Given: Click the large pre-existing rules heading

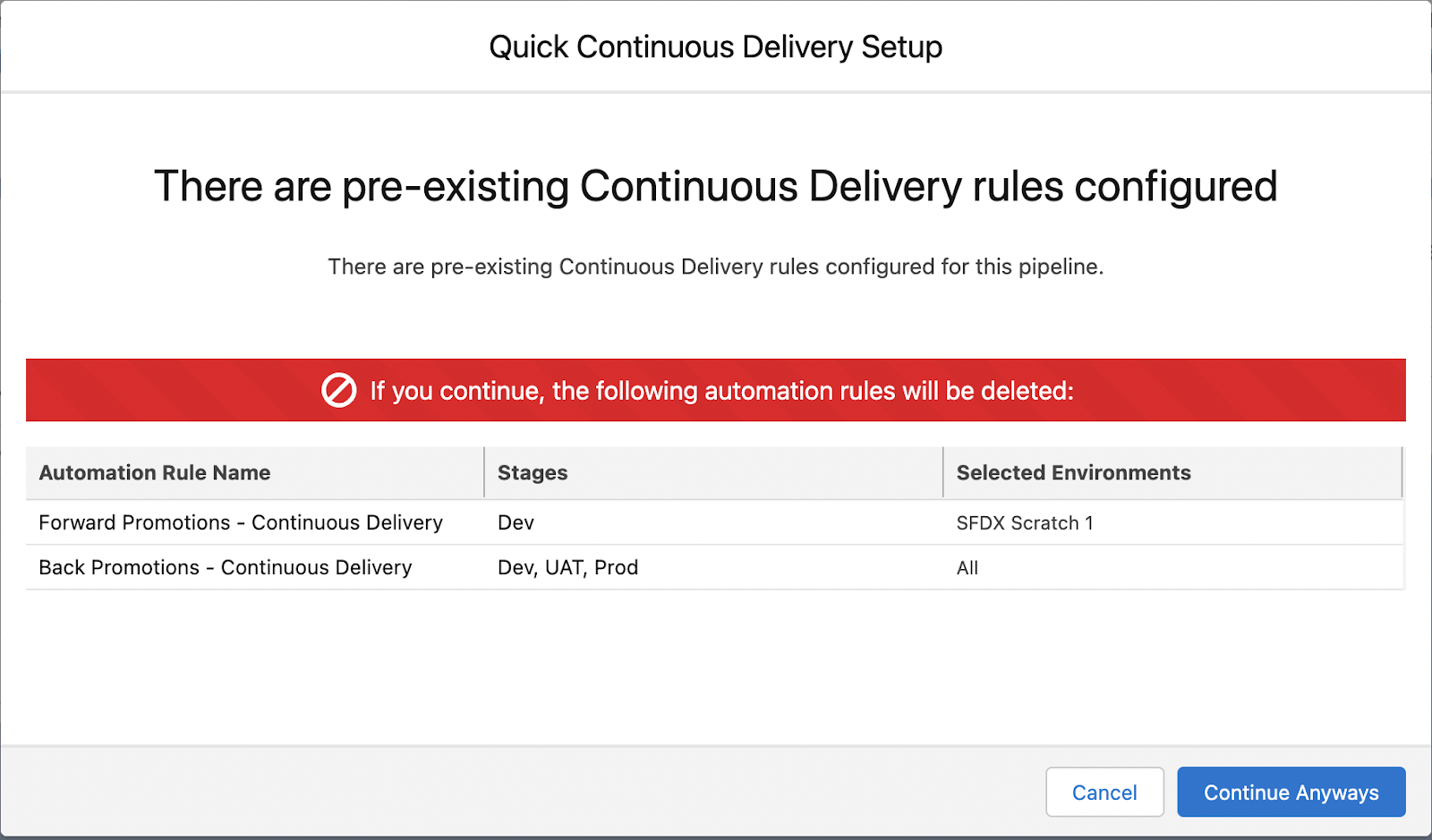Looking at the screenshot, I should pos(715,186).
